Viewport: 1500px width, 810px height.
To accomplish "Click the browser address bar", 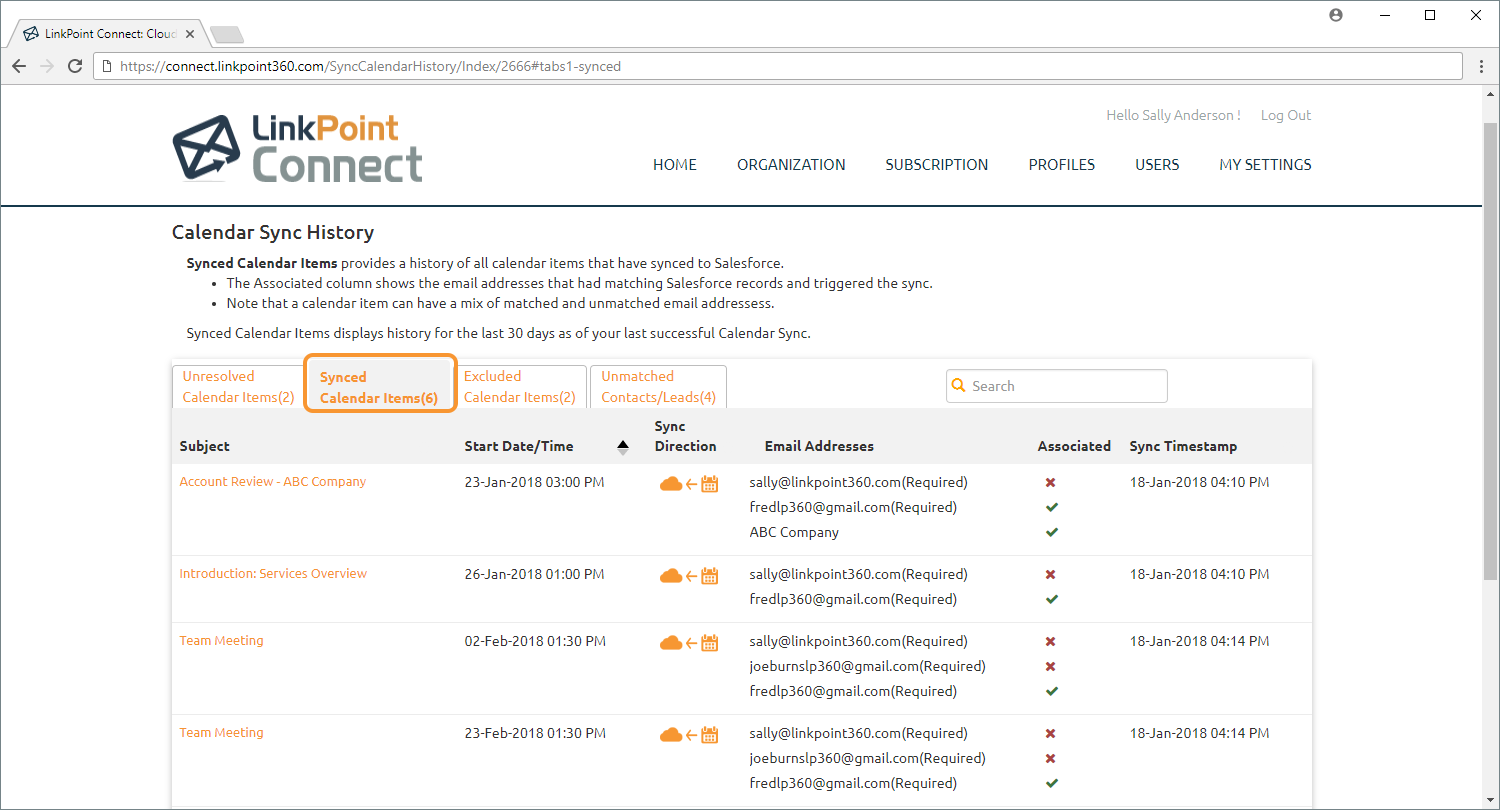I will (778, 67).
